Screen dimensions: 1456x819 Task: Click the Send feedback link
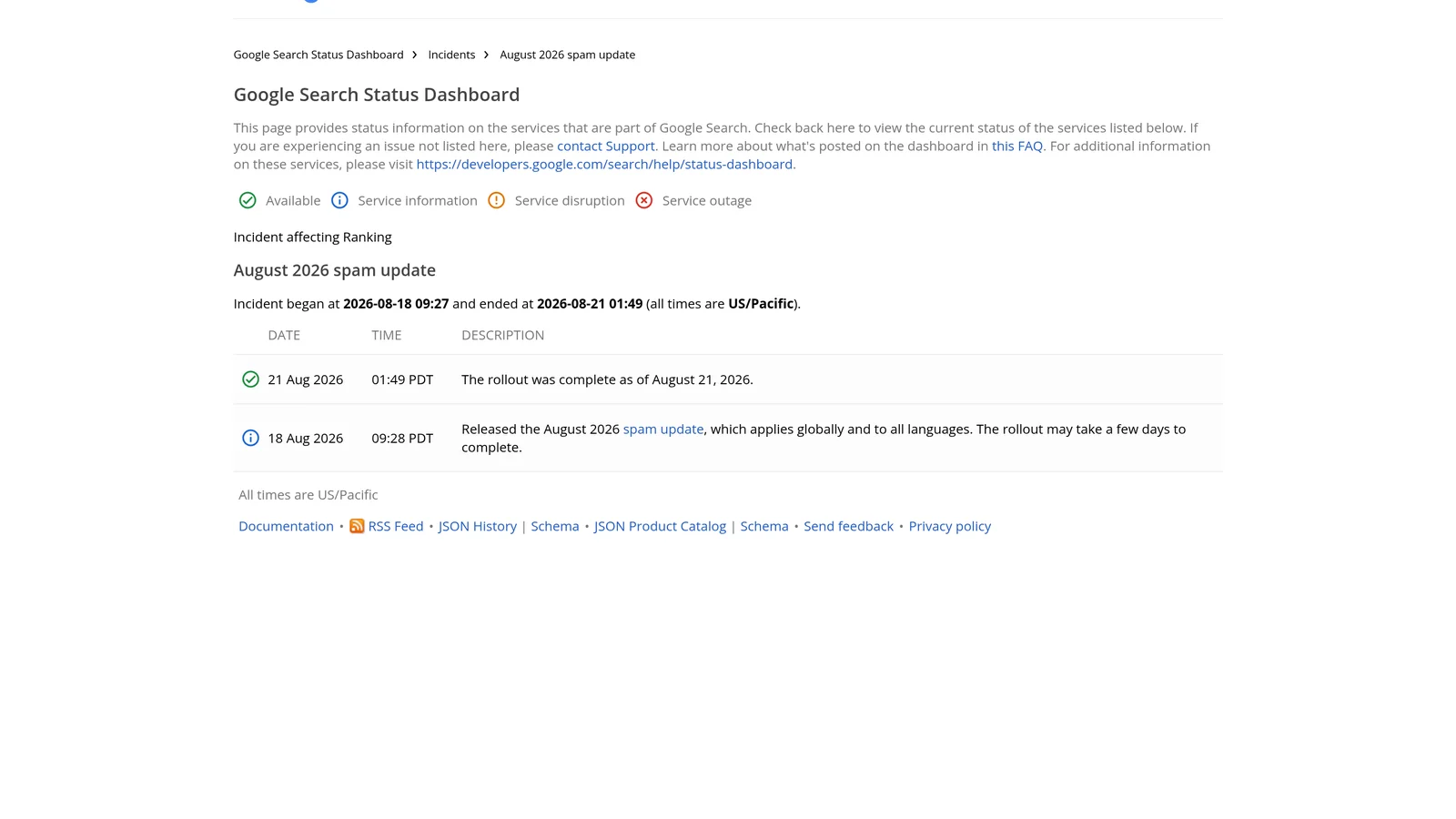point(849,526)
